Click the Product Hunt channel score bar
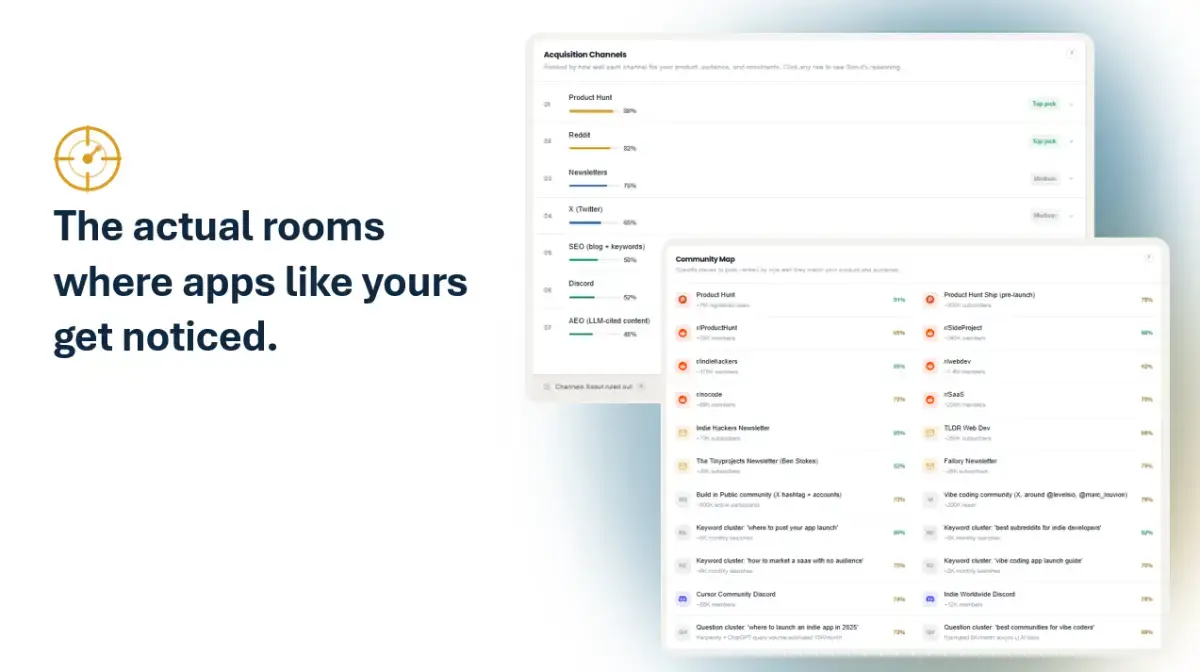1200x672 pixels. 595,111
